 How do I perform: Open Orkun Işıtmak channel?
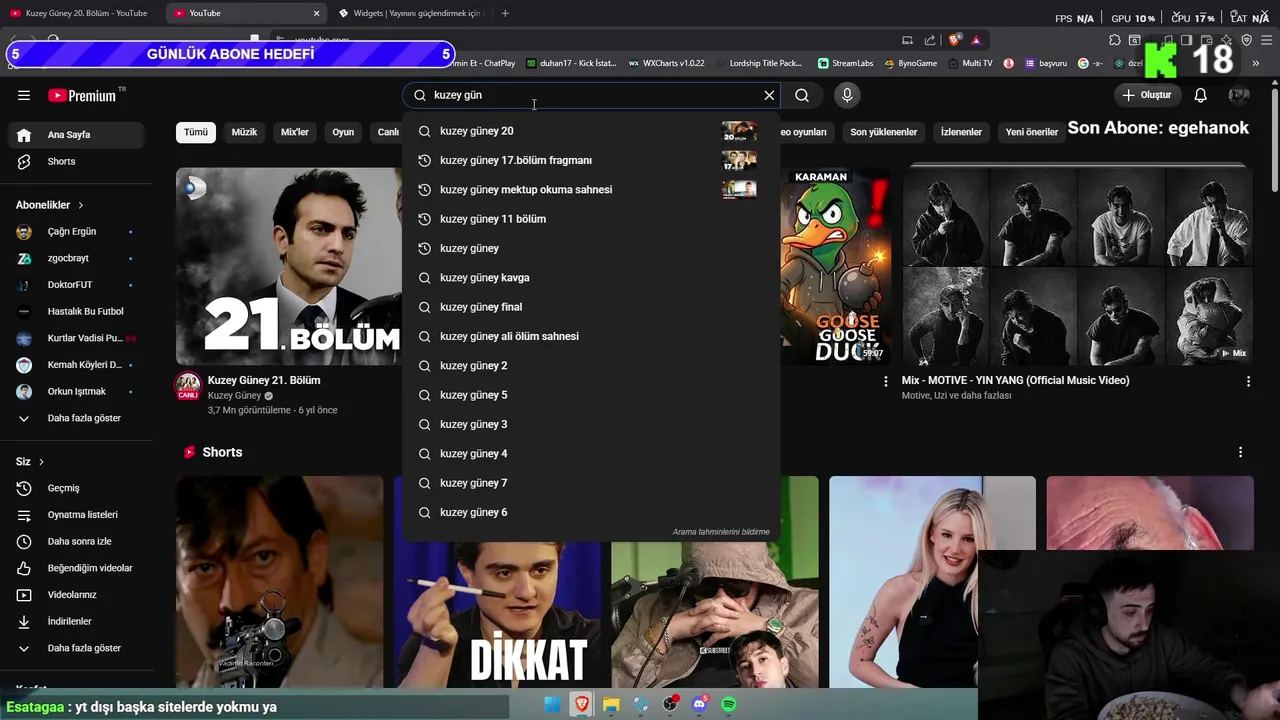(x=75, y=391)
